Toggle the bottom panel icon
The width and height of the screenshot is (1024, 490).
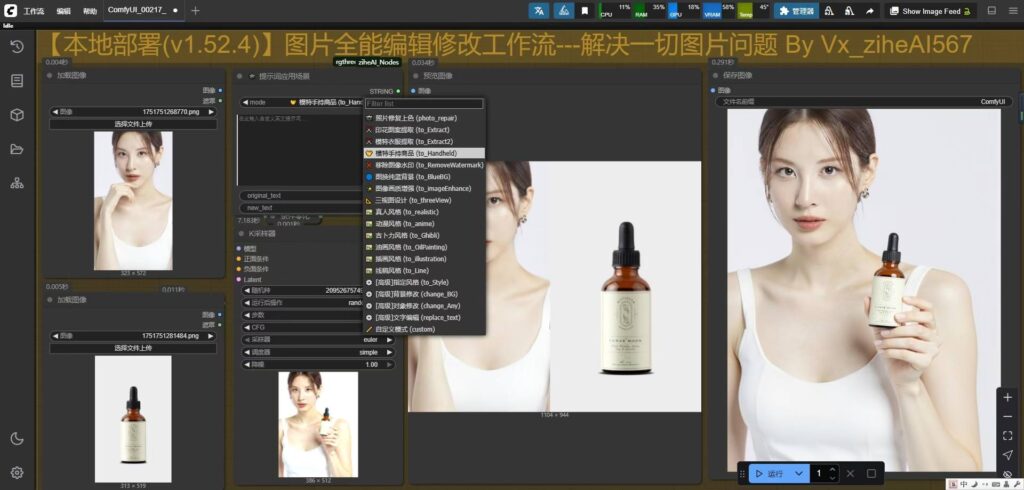992,10
